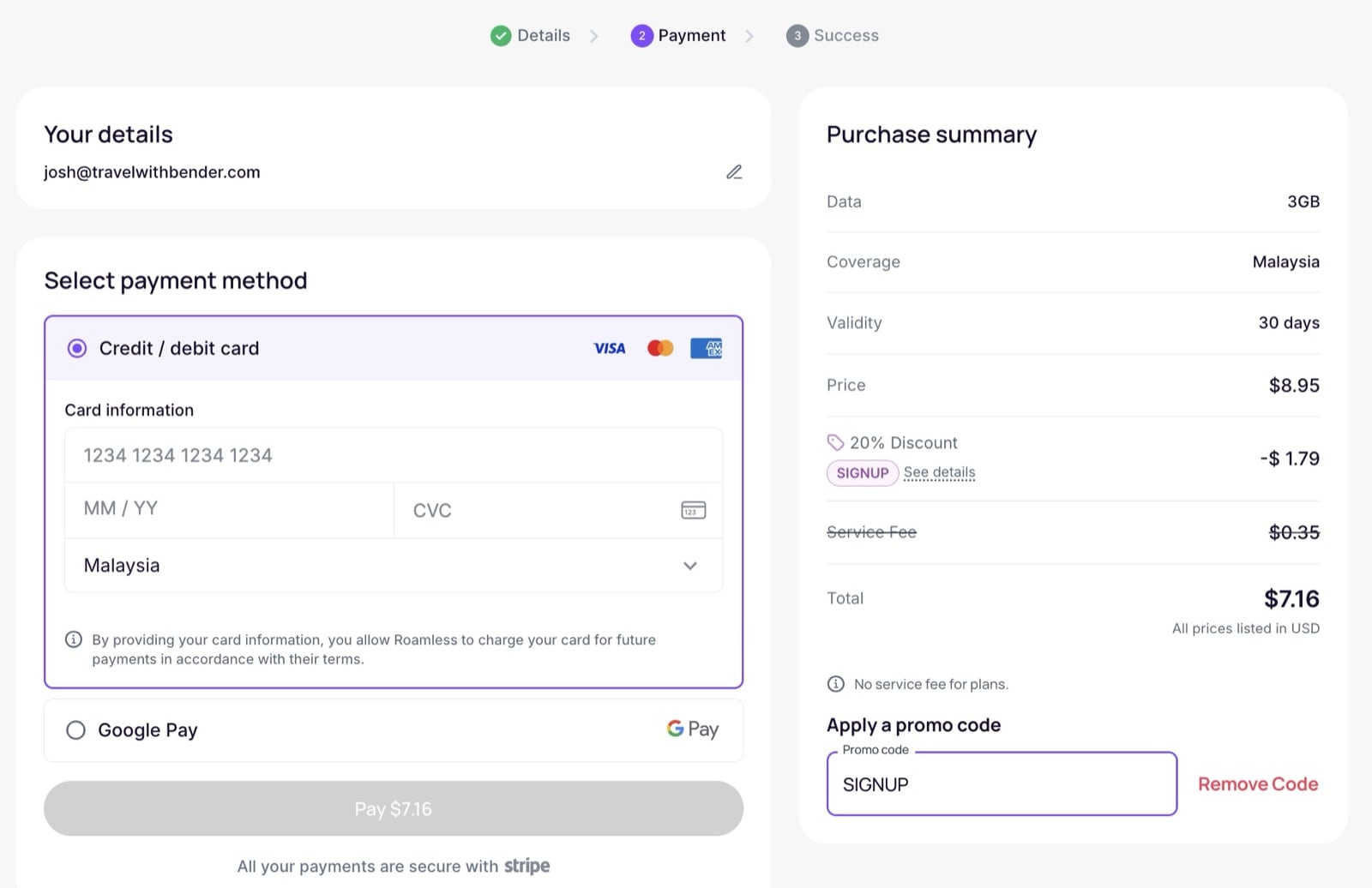Click the Payment step label
Image resolution: width=1372 pixels, height=888 pixels.
point(691,35)
